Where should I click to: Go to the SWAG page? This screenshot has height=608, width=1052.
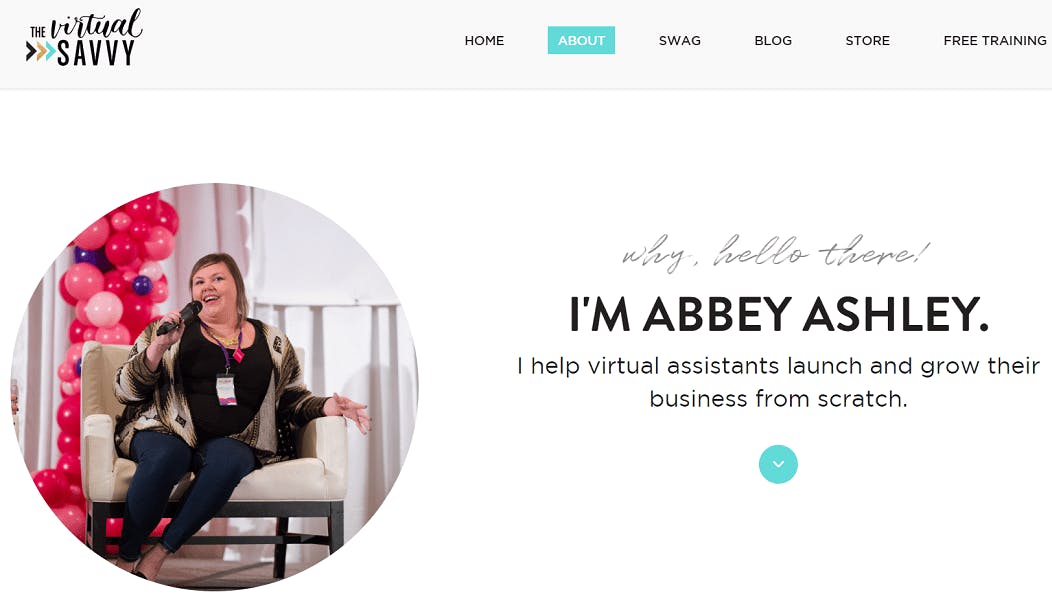(680, 40)
